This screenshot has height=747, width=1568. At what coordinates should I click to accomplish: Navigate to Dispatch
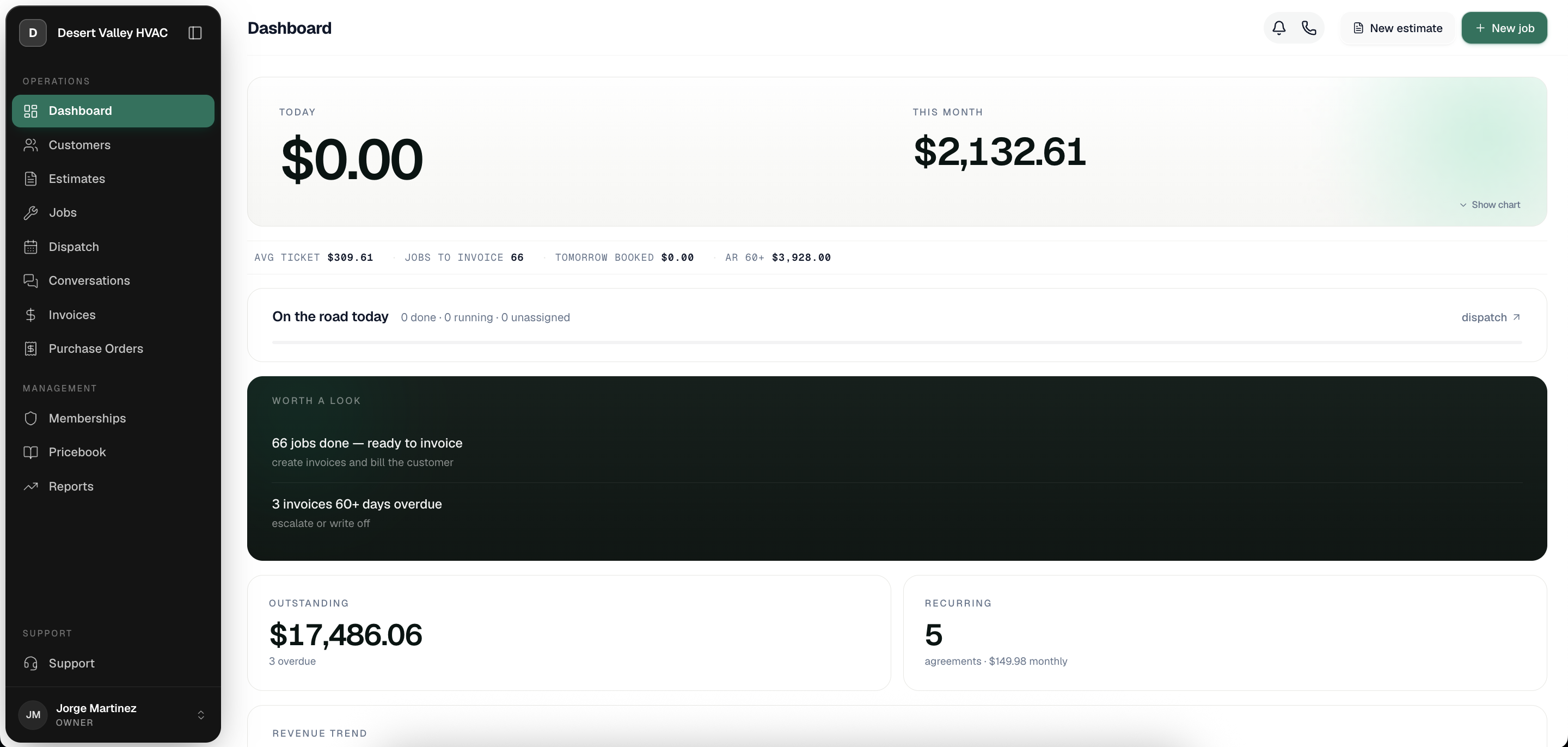(113, 247)
